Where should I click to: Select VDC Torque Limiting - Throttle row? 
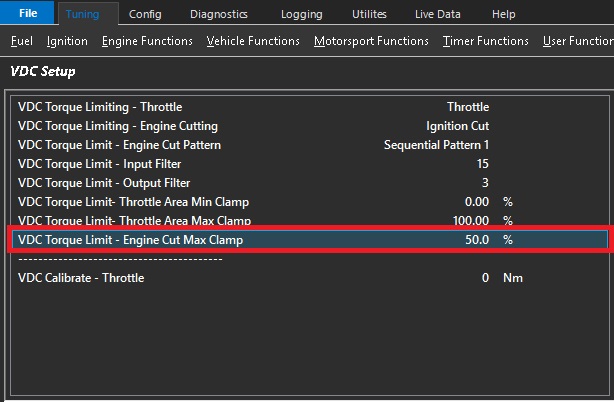click(x=100, y=107)
